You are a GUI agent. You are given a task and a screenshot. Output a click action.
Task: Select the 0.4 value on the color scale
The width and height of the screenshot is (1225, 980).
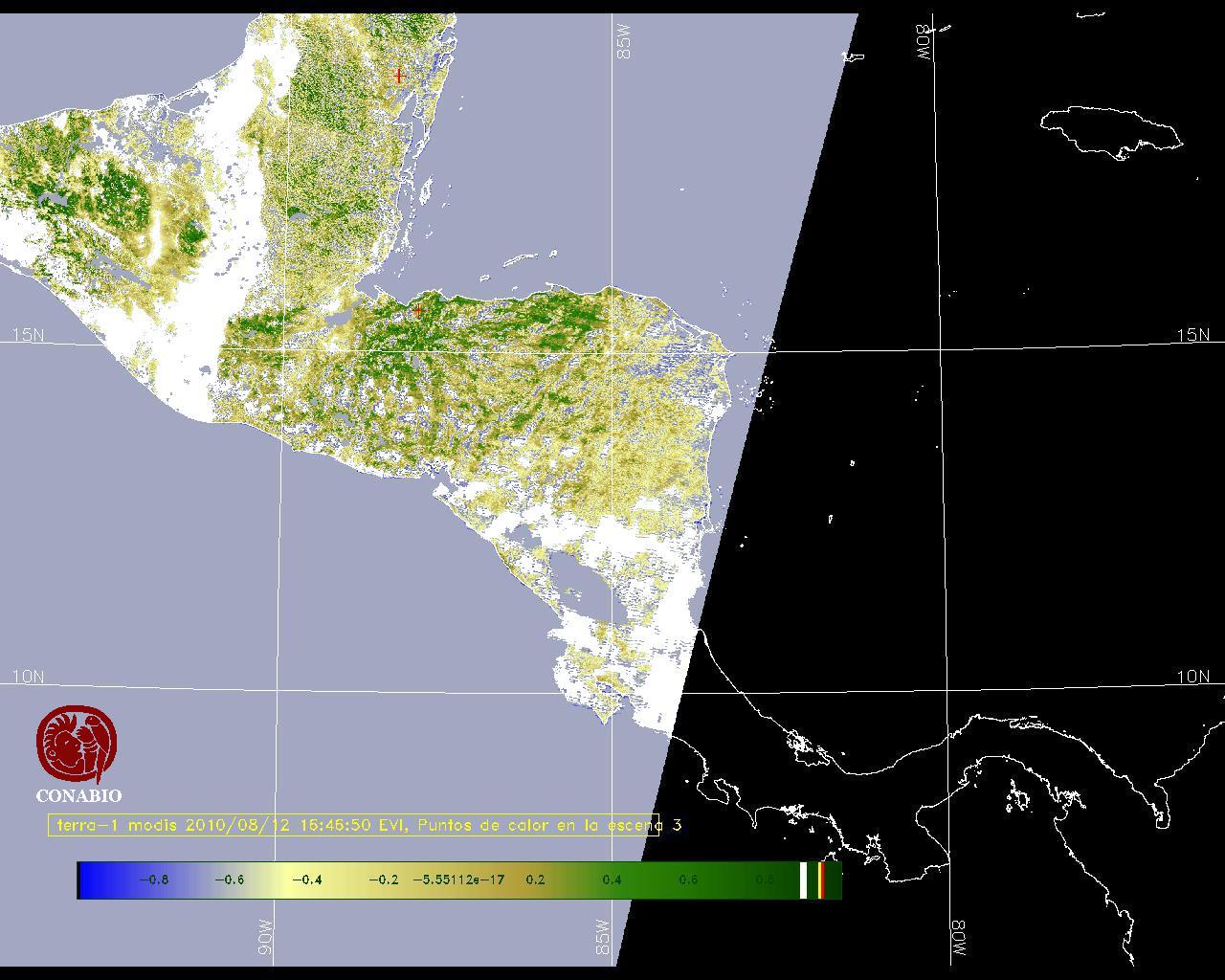(612, 880)
